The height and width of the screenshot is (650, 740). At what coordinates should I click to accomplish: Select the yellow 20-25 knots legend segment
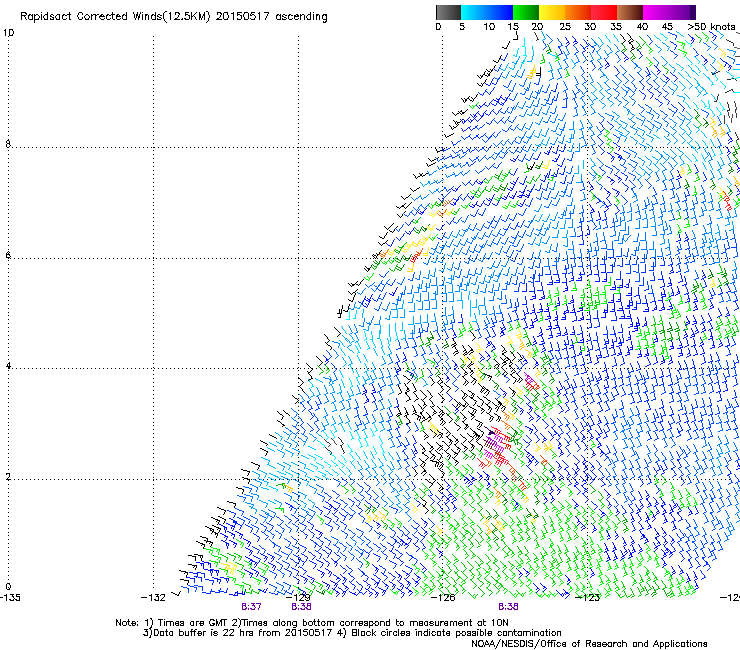pos(552,12)
